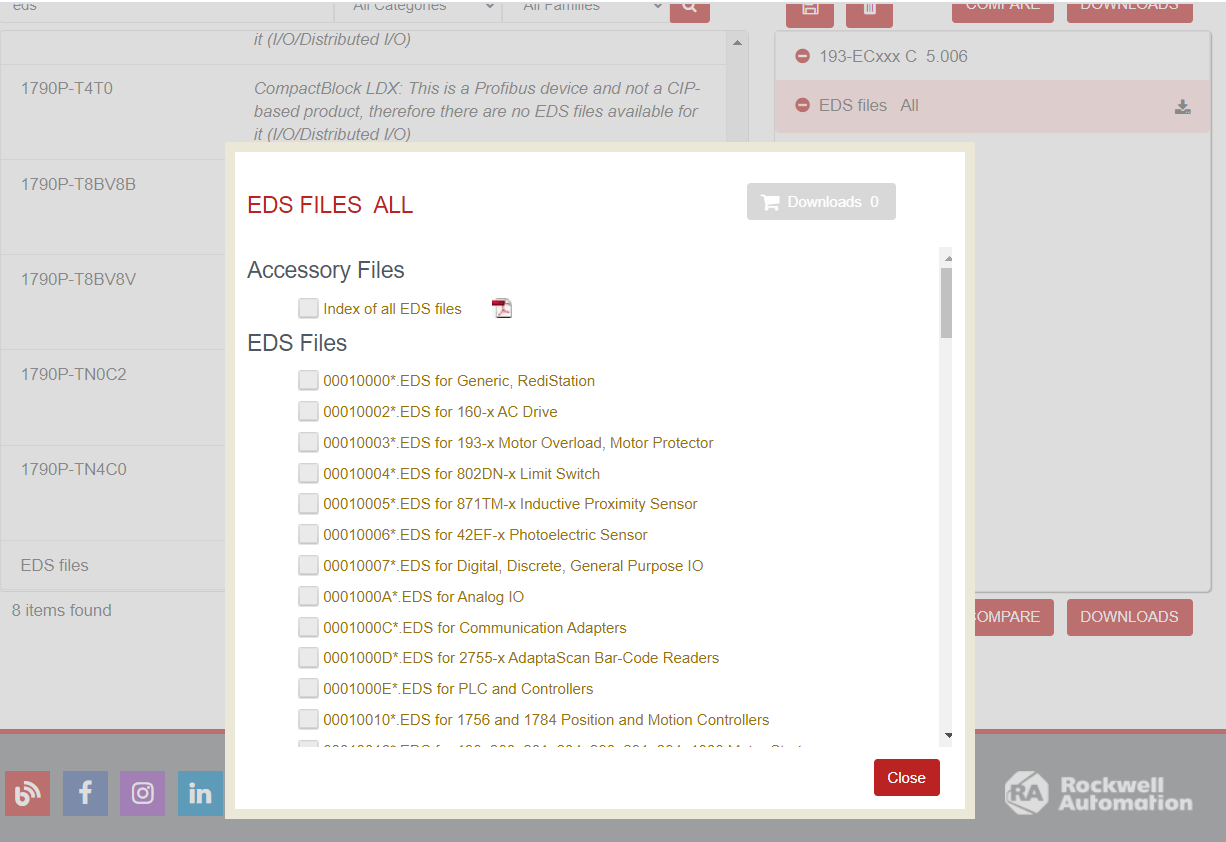Click the 193-ECxxx C 5.006 selection entry

pos(992,56)
